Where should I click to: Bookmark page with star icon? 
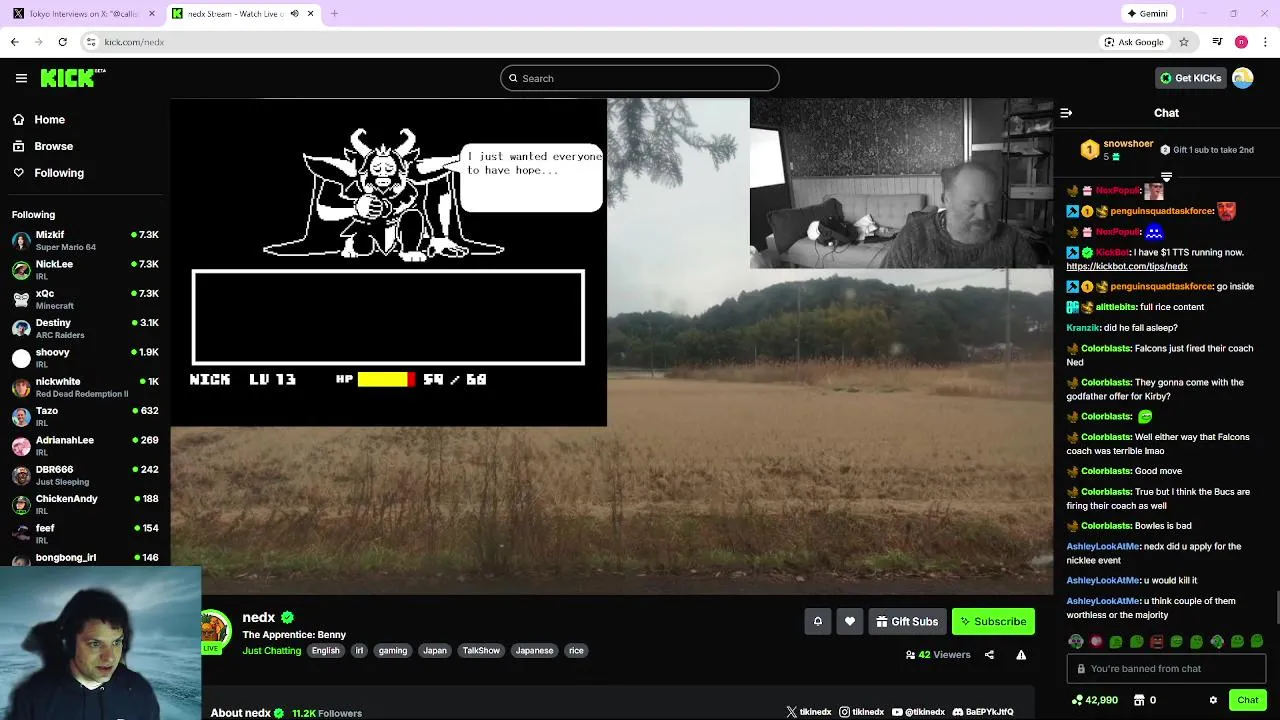1184,42
